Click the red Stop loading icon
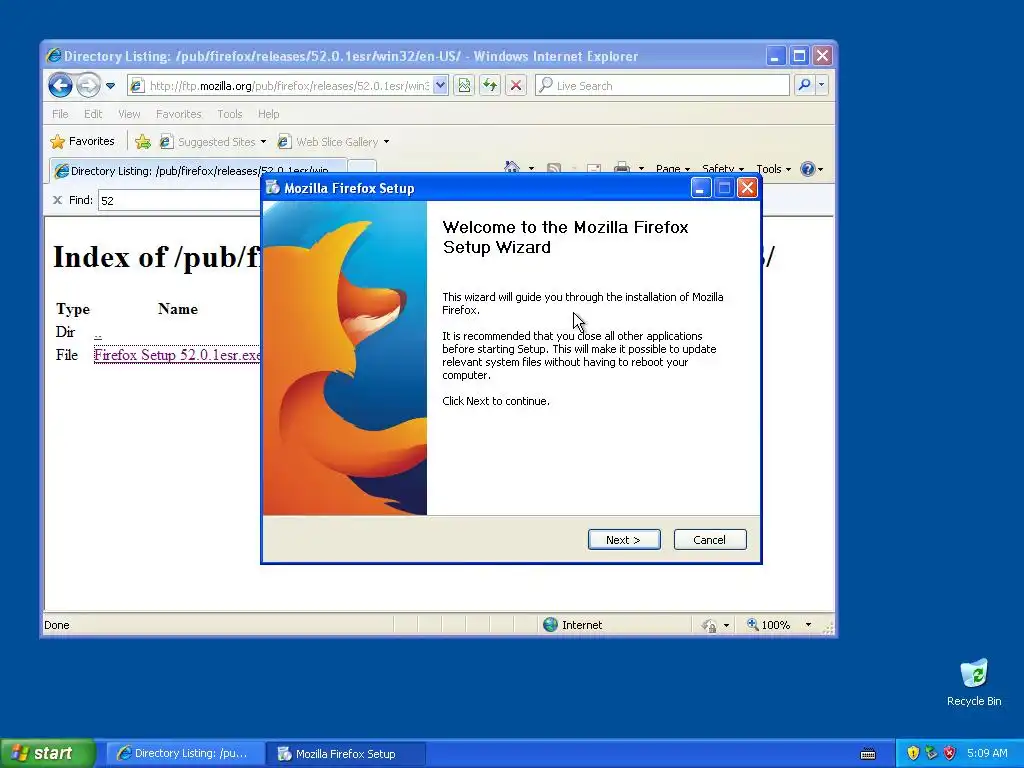 click(x=516, y=85)
